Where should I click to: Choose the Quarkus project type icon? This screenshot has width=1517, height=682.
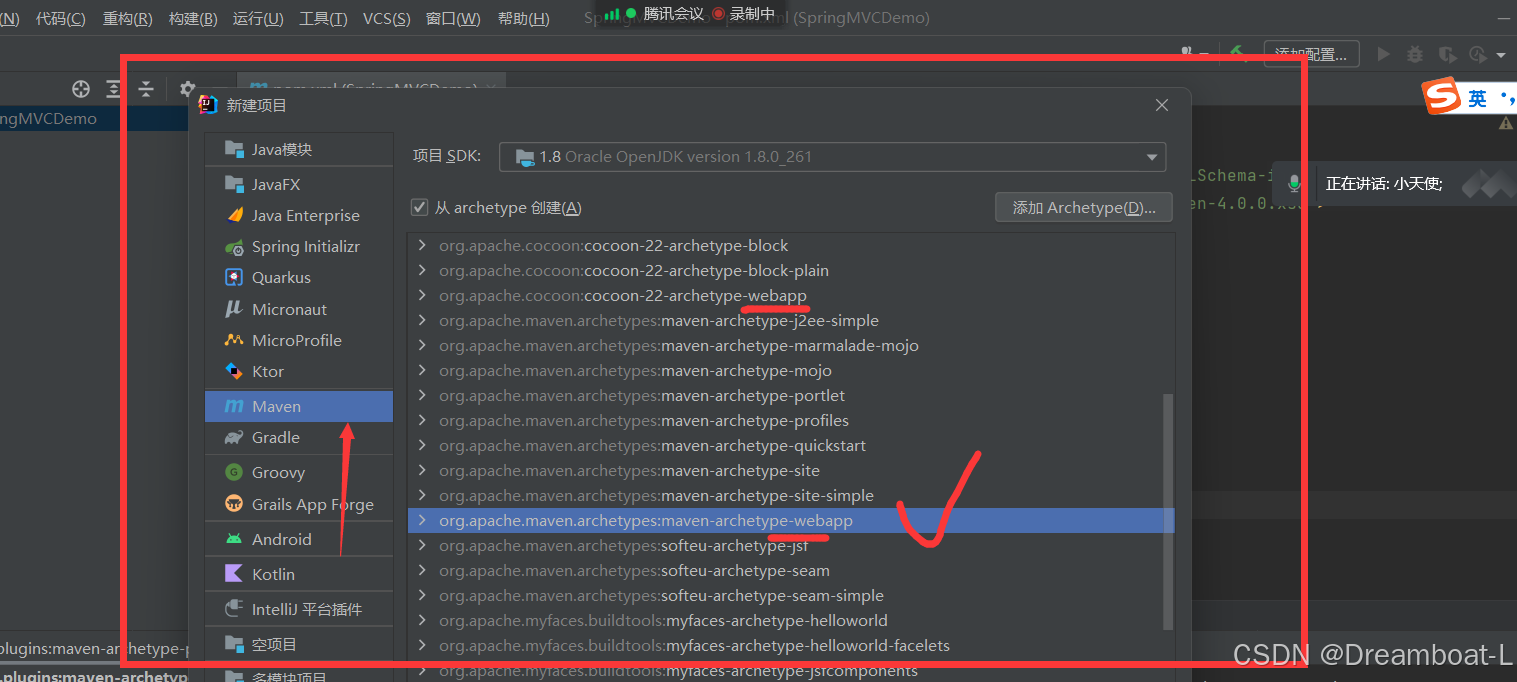click(234, 277)
